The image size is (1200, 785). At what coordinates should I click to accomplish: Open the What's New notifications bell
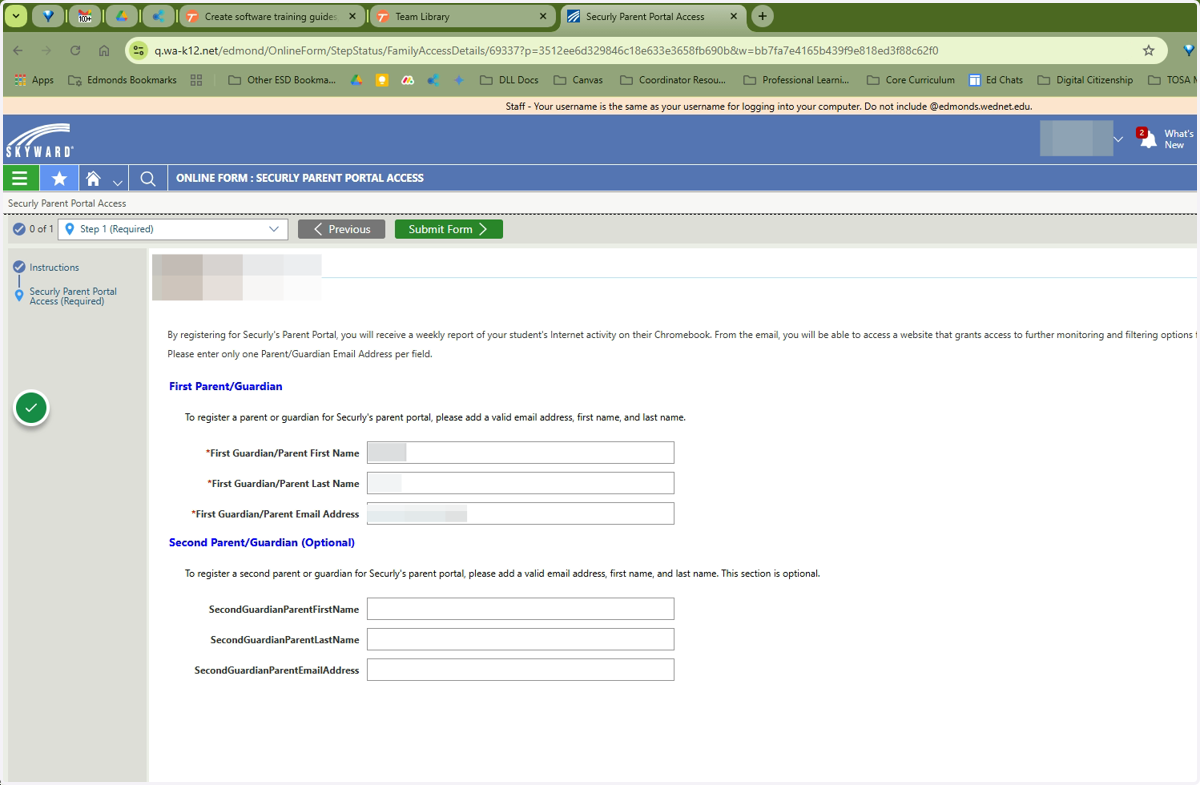point(1147,138)
